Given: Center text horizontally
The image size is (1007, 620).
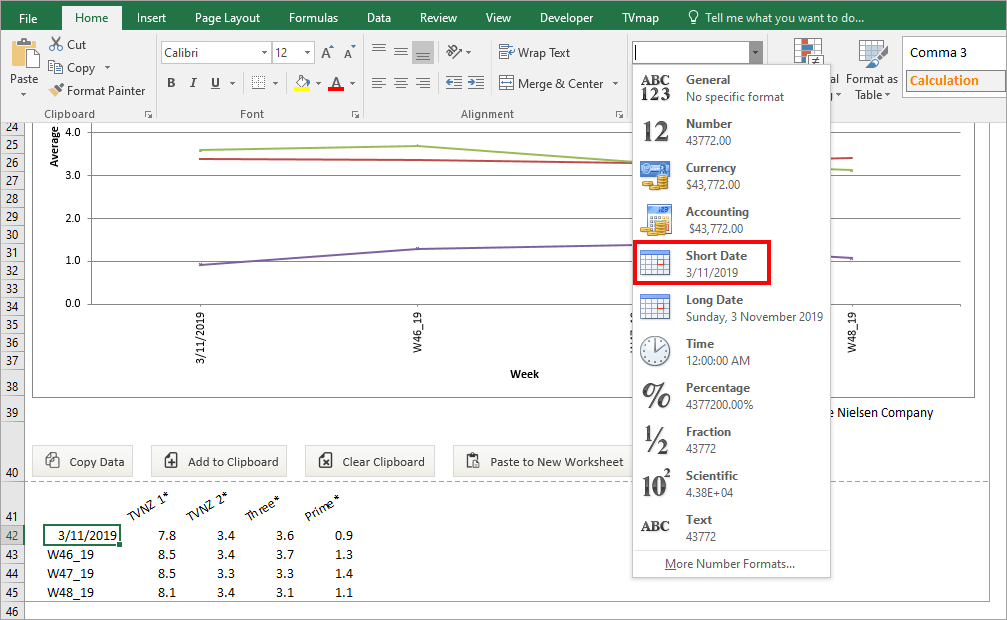Looking at the screenshot, I should [x=401, y=83].
